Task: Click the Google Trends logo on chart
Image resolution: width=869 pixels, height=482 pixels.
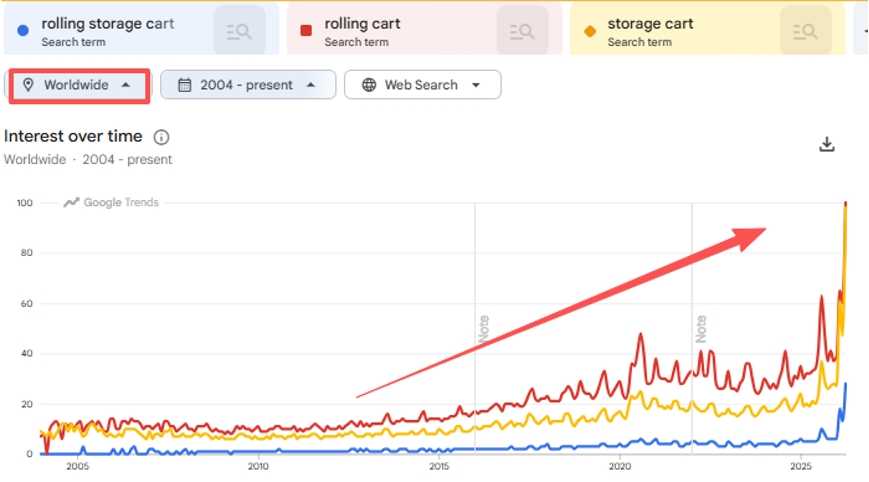Action: point(111,202)
